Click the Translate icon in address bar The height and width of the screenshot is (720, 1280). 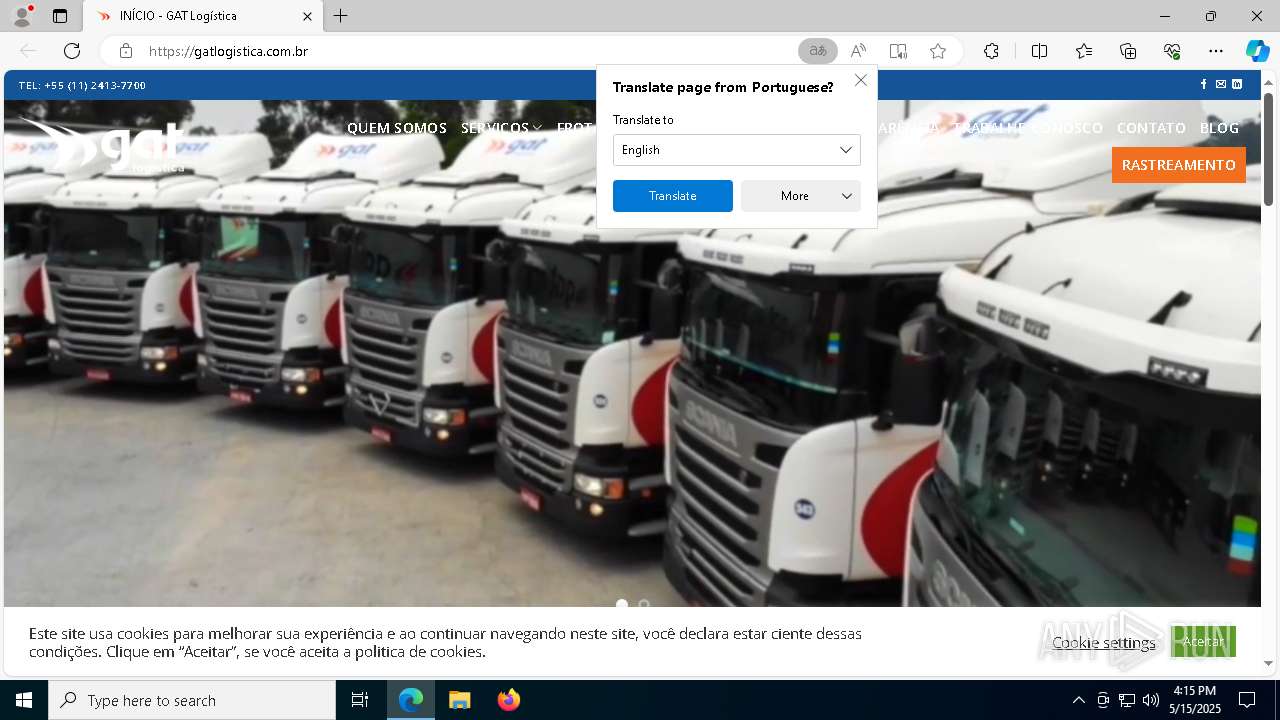818,51
